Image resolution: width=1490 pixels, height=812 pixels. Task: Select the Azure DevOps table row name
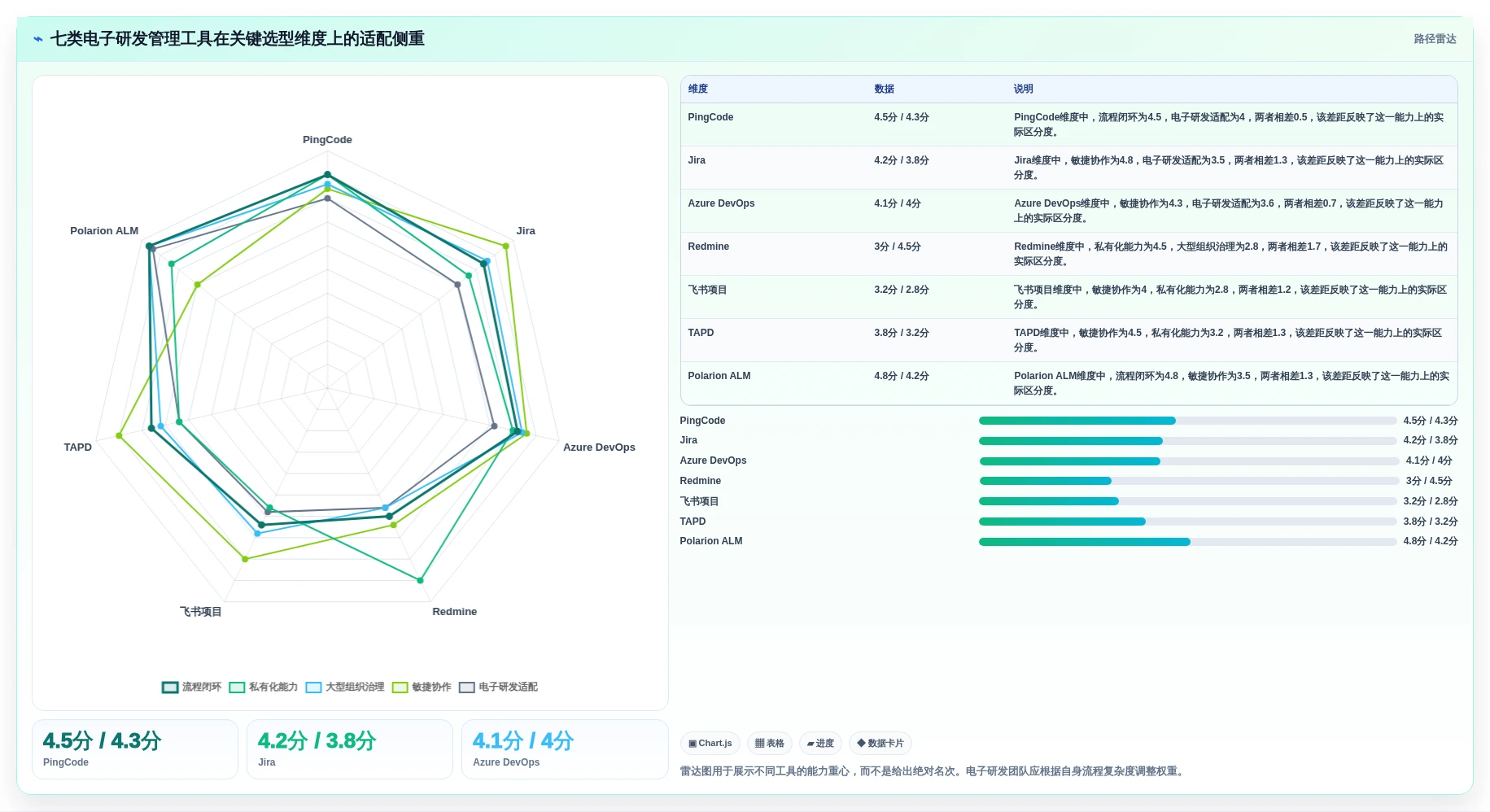pyautogui.click(x=721, y=203)
